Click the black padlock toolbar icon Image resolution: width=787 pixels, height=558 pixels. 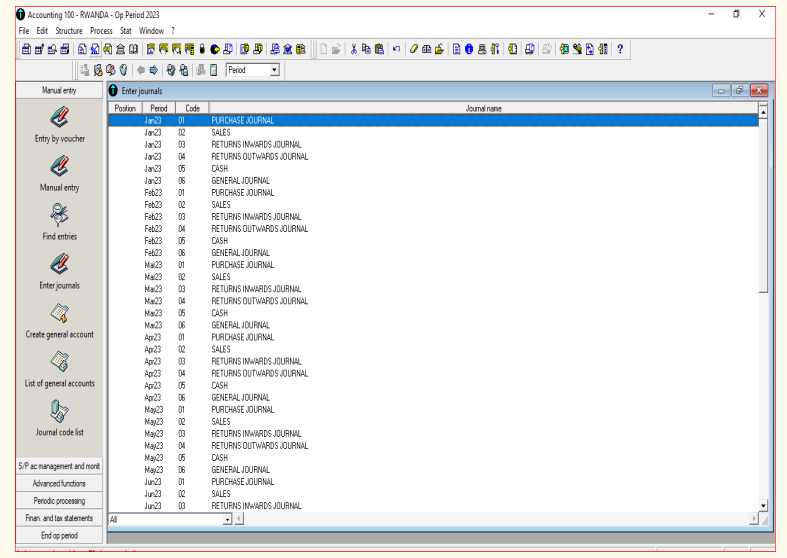click(202, 49)
